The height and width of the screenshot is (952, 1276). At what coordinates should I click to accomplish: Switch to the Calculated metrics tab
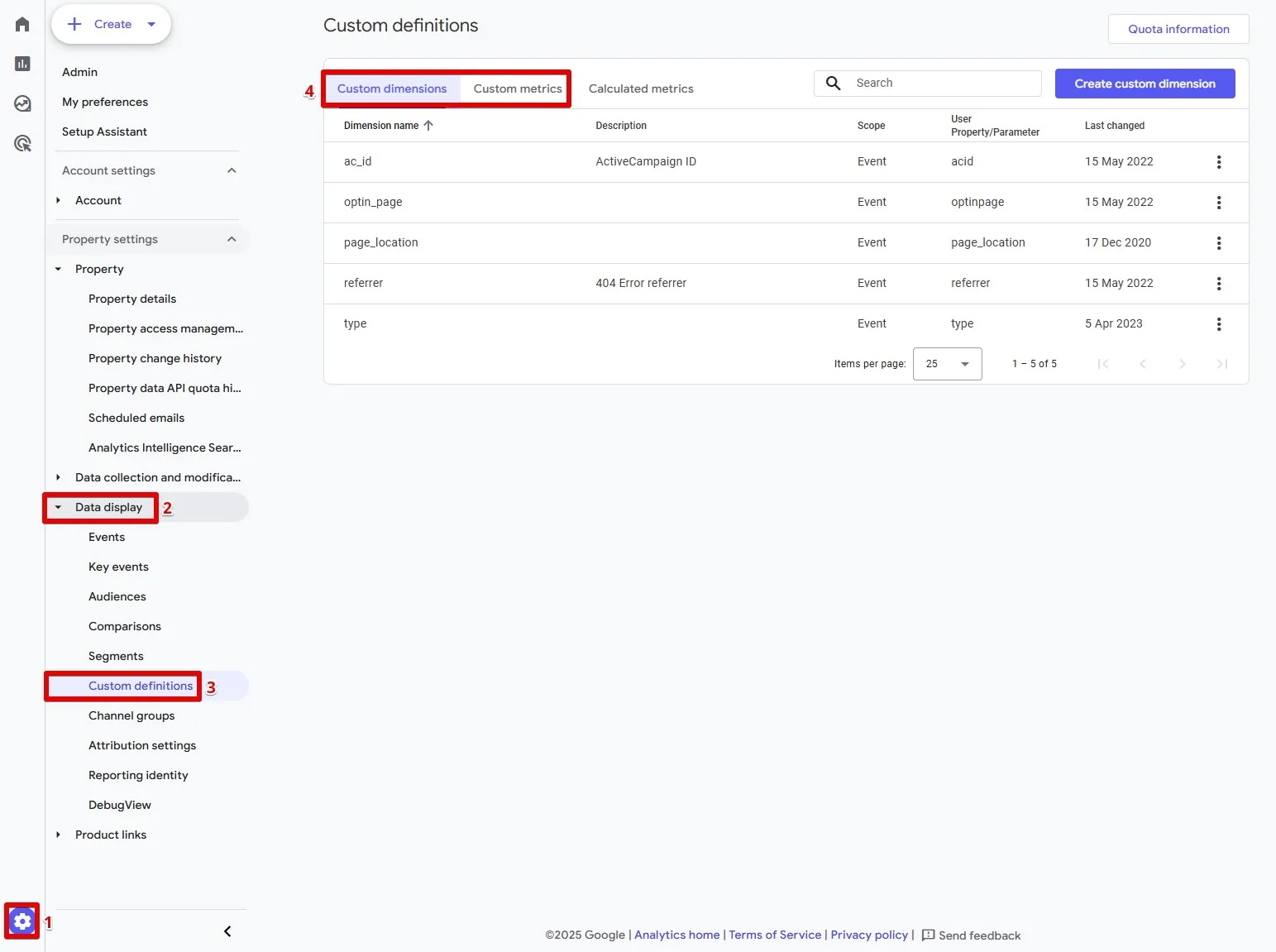(641, 89)
